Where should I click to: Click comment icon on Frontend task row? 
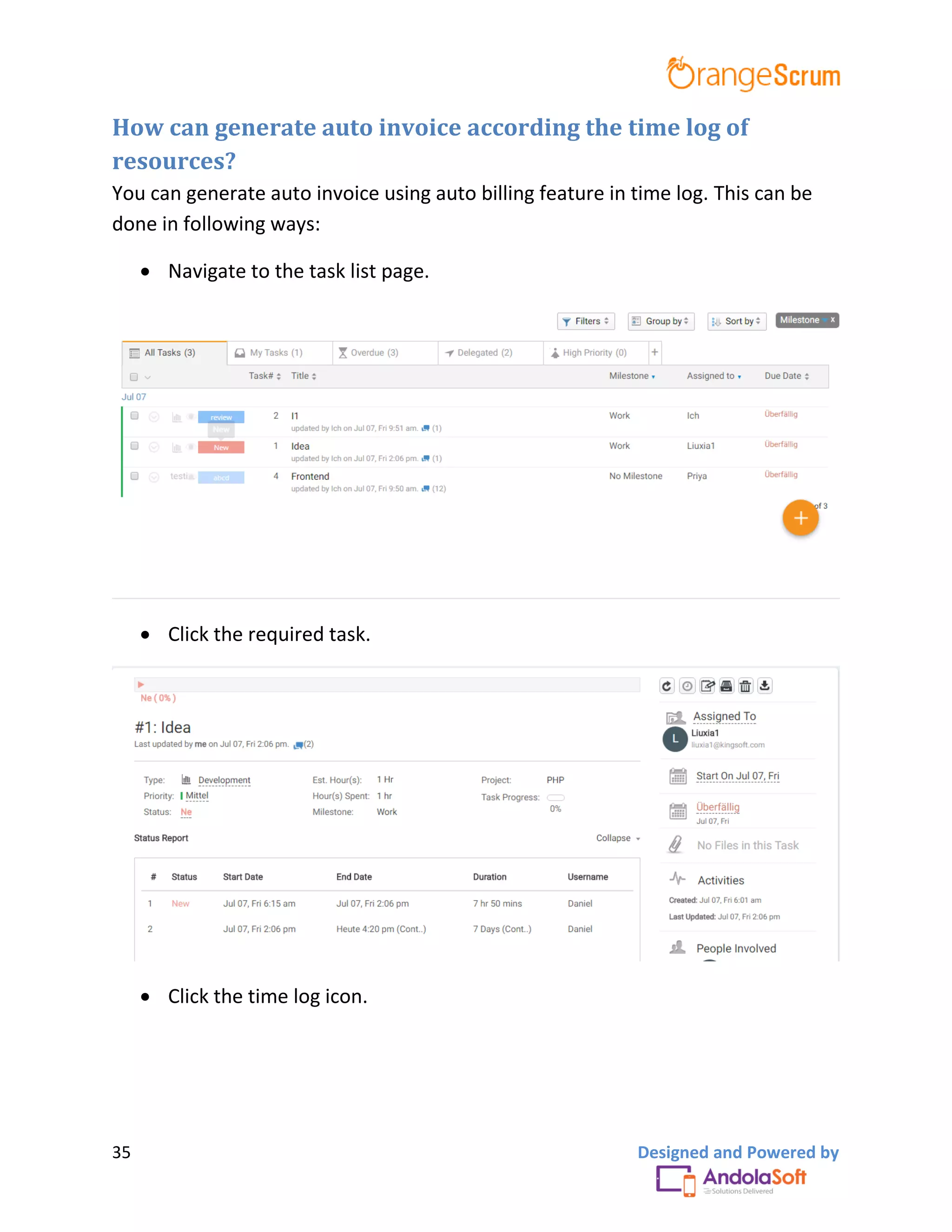pos(426,489)
